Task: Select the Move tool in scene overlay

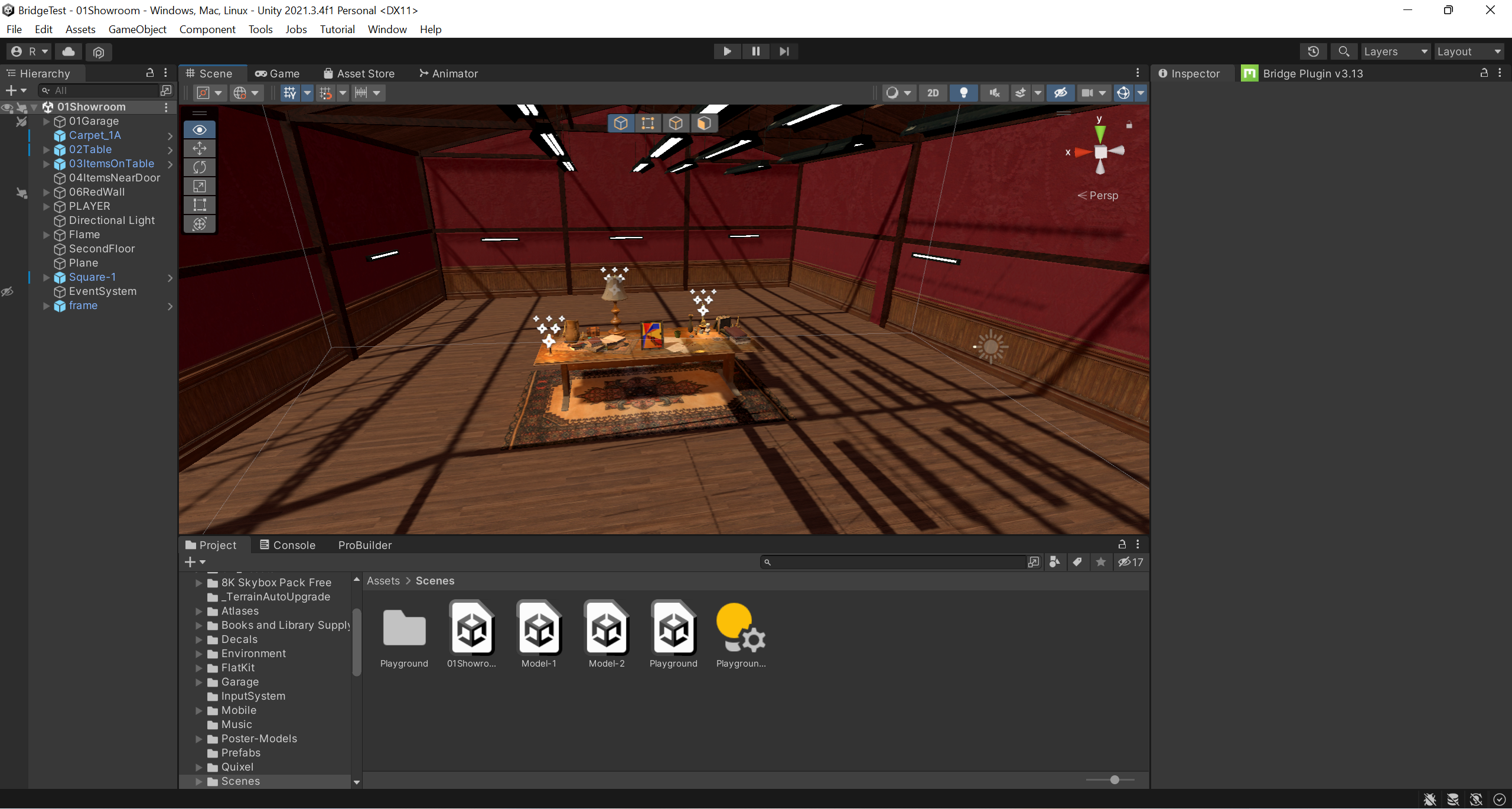Action: tap(200, 148)
